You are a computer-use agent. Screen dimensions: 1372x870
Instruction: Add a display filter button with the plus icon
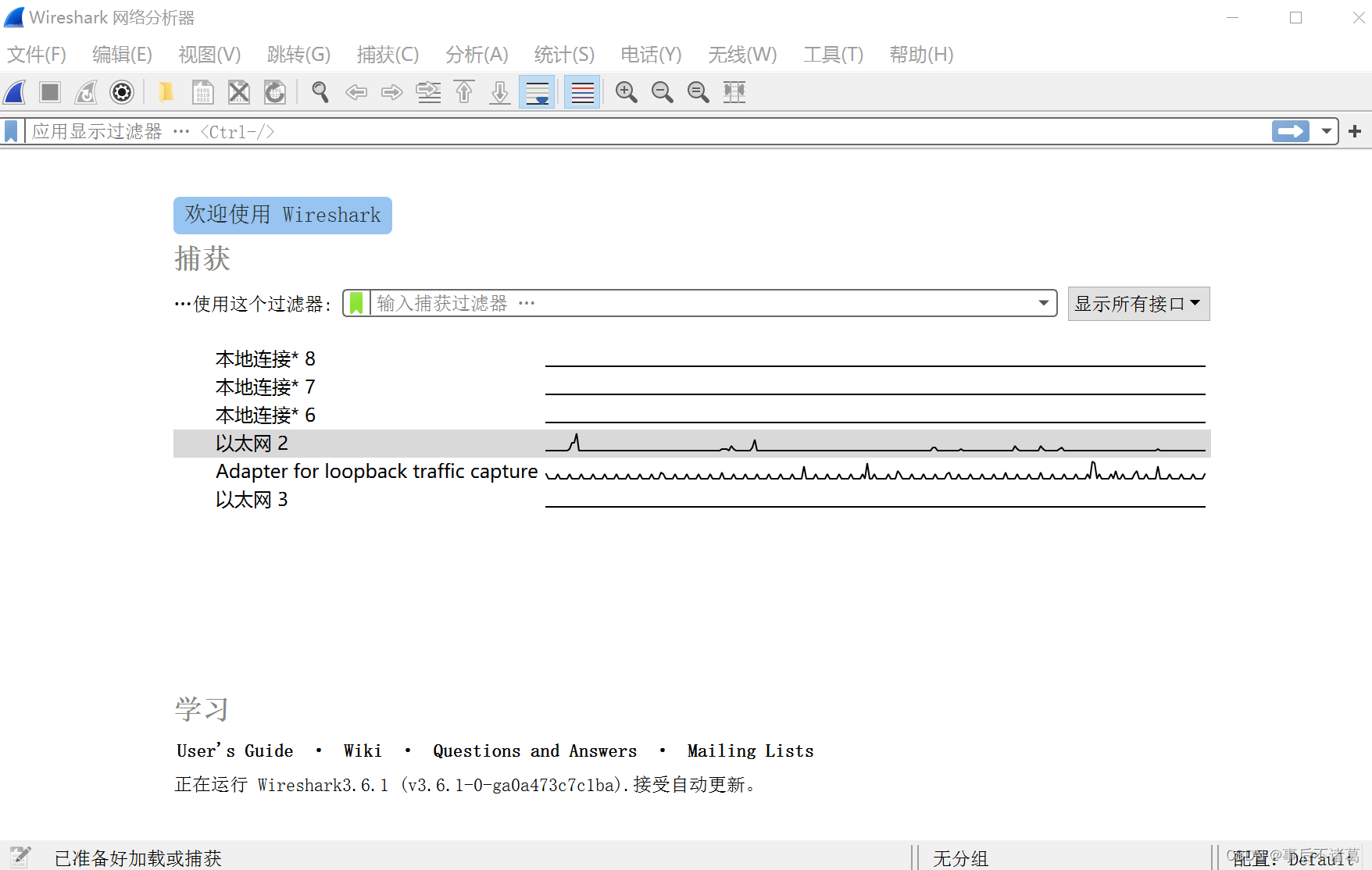[x=1355, y=131]
